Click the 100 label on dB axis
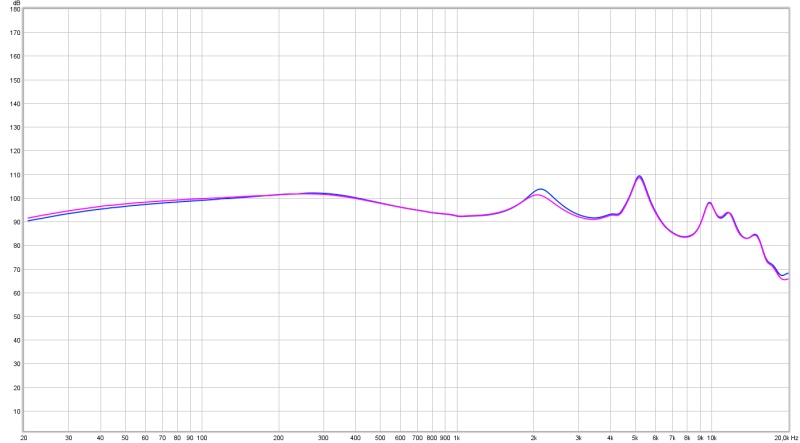The width and height of the screenshot is (800, 443). (14, 198)
